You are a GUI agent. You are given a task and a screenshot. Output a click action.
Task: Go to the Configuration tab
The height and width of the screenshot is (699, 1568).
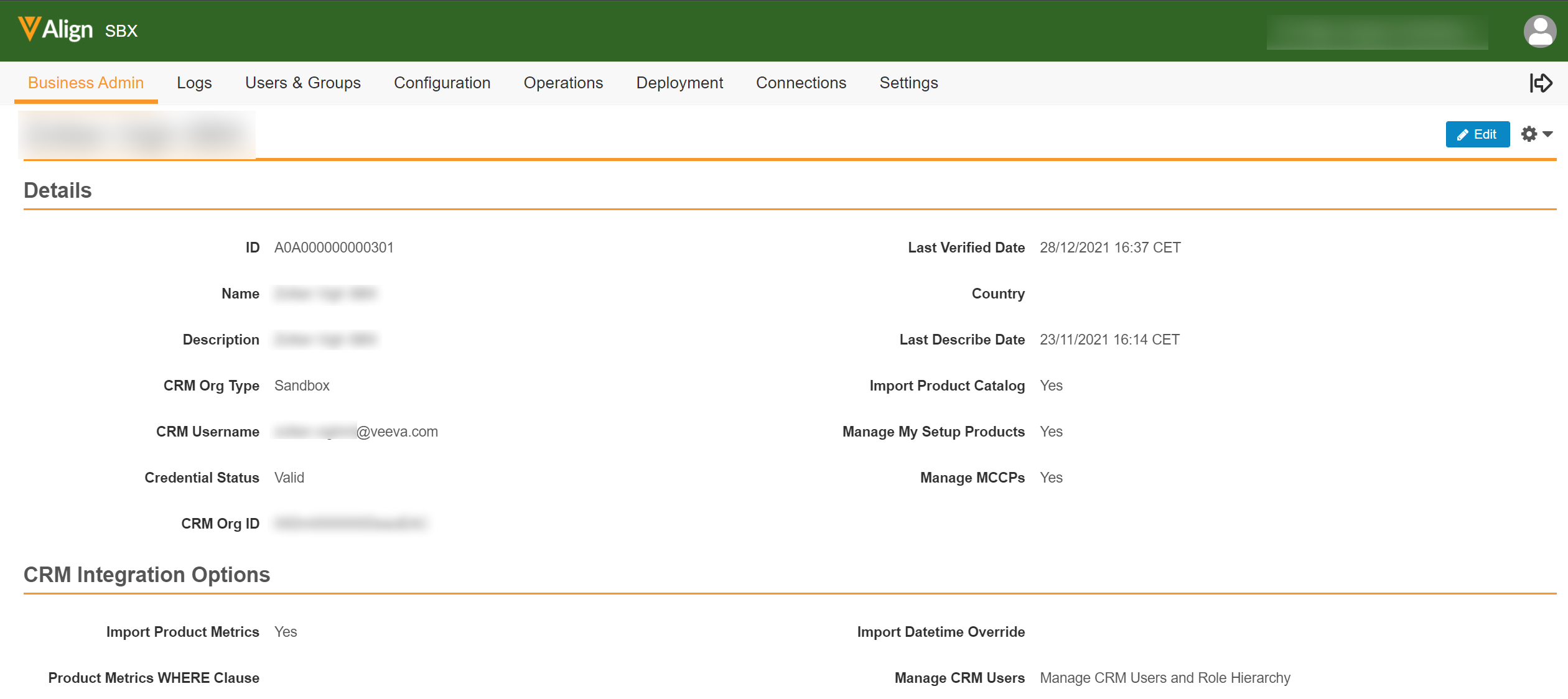[442, 83]
